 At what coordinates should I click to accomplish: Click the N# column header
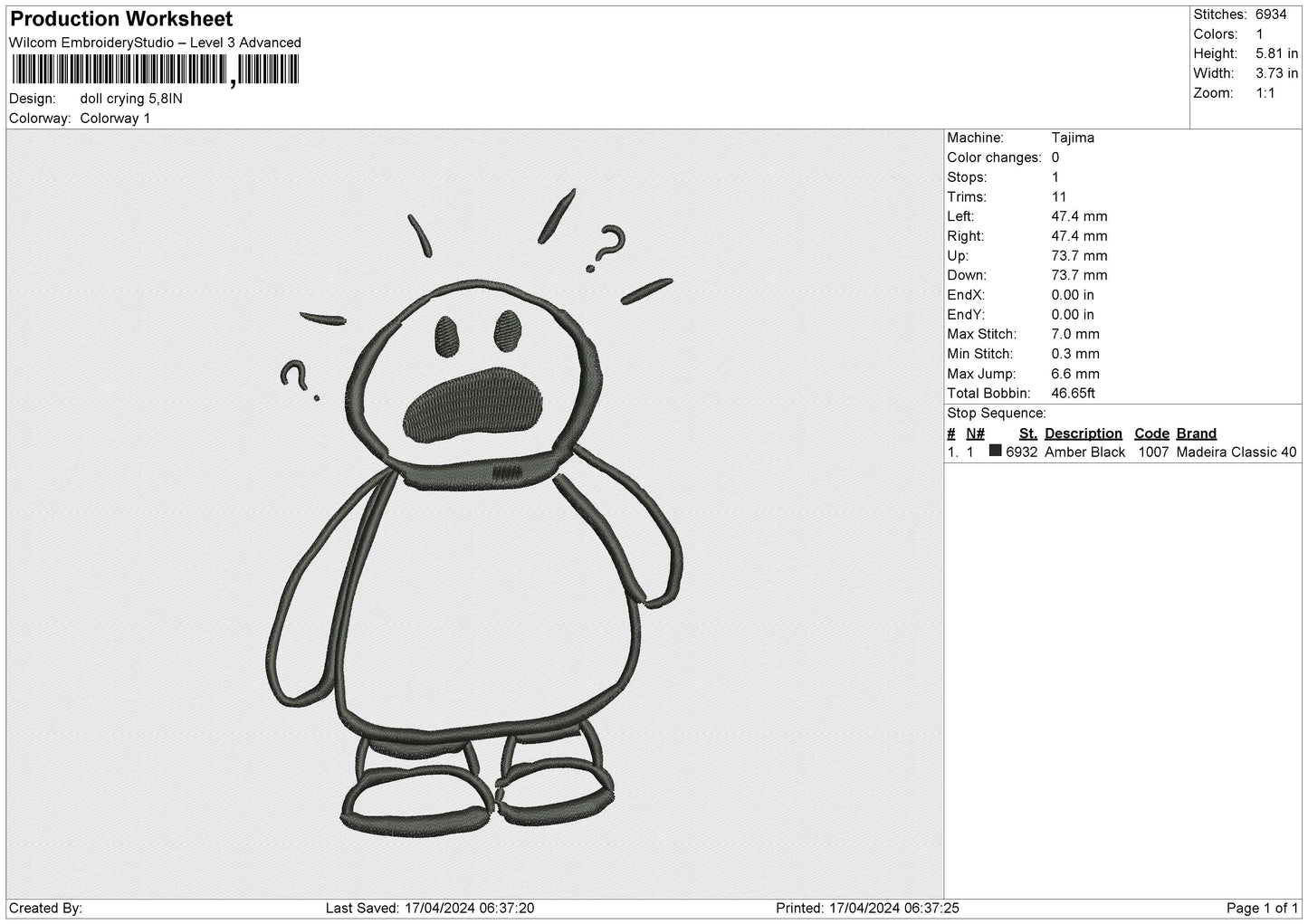coord(975,433)
